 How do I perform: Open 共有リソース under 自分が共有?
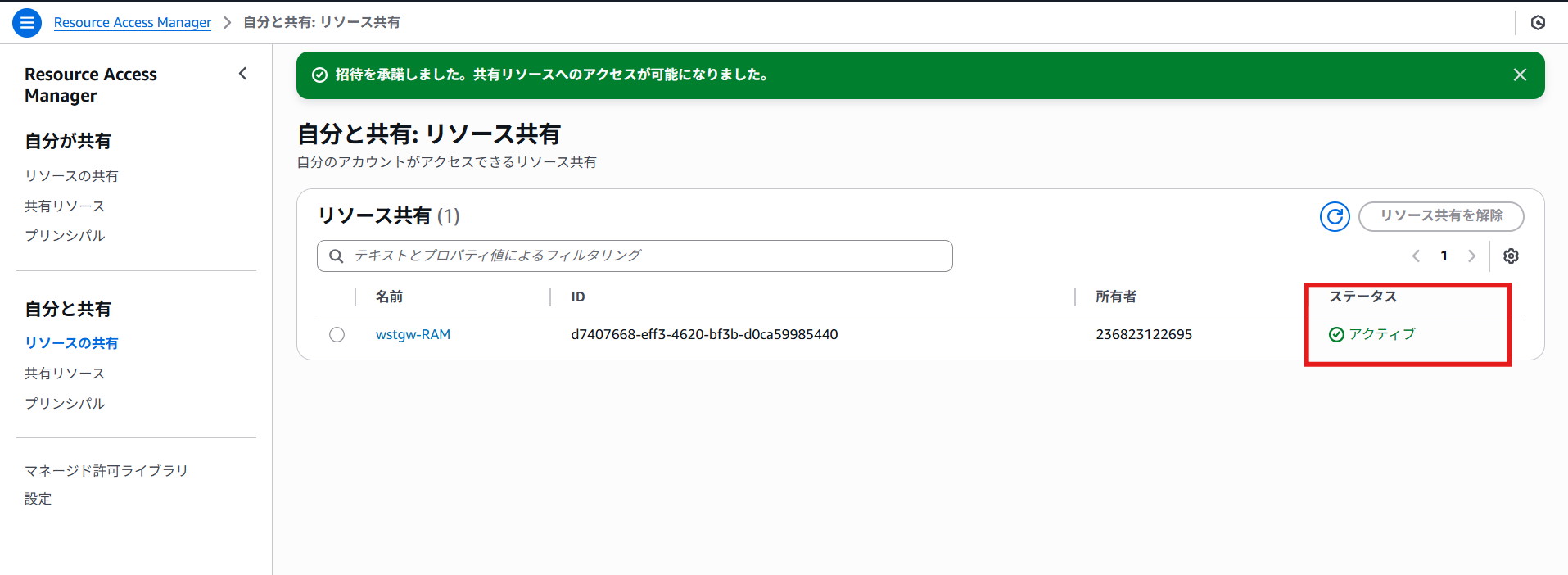[65, 206]
